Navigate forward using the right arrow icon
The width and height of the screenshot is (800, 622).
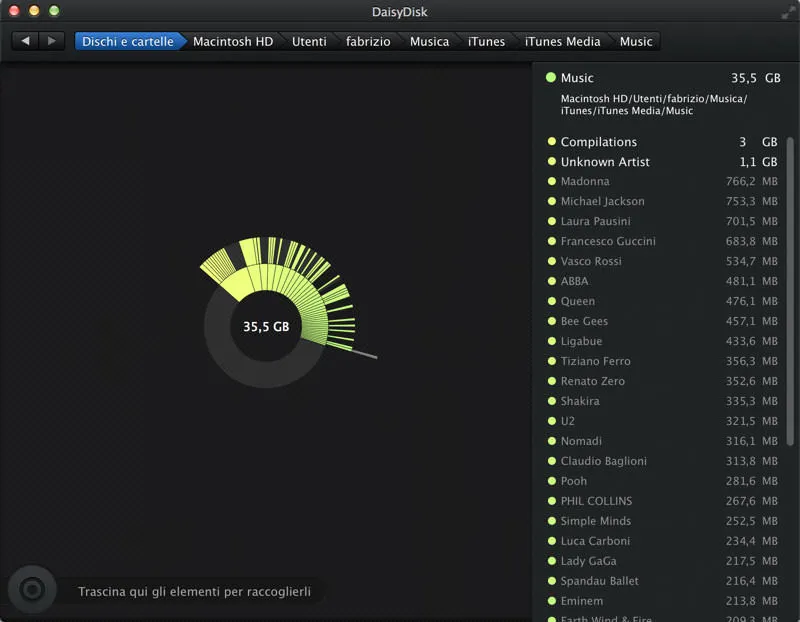click(x=50, y=42)
